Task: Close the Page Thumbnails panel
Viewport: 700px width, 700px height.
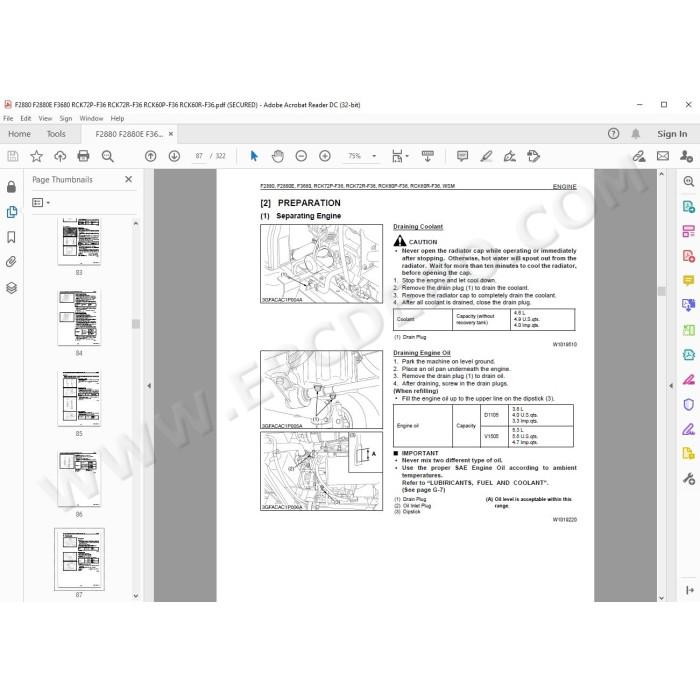Action: click(129, 179)
